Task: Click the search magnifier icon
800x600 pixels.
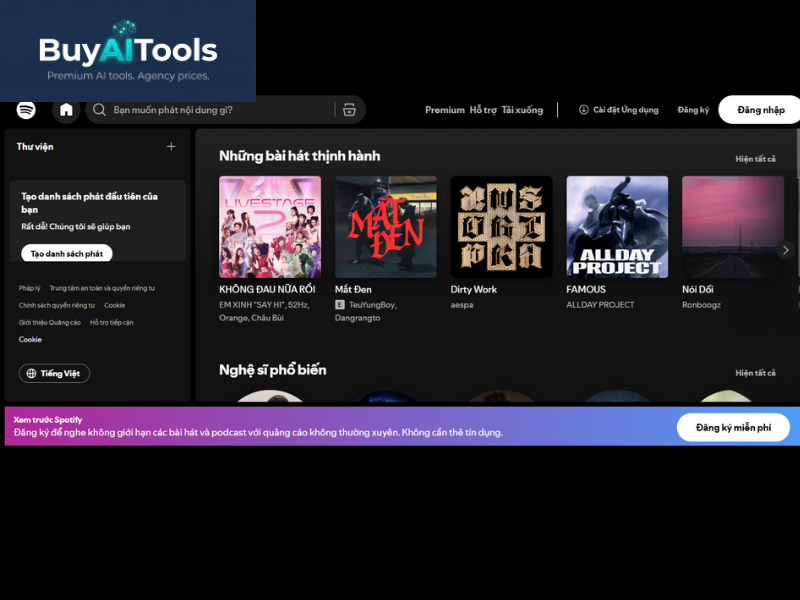Action: 100,110
